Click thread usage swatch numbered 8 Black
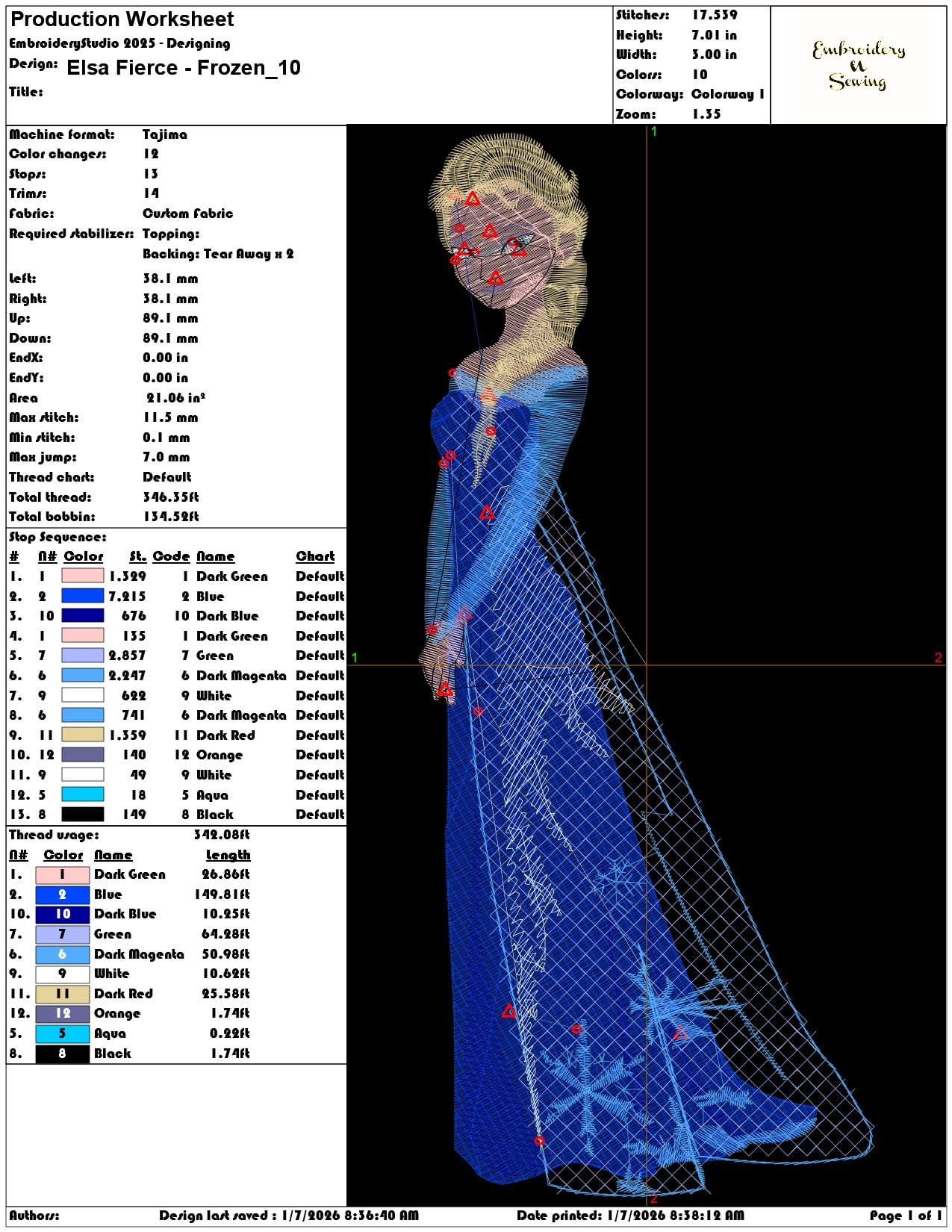 63,1054
